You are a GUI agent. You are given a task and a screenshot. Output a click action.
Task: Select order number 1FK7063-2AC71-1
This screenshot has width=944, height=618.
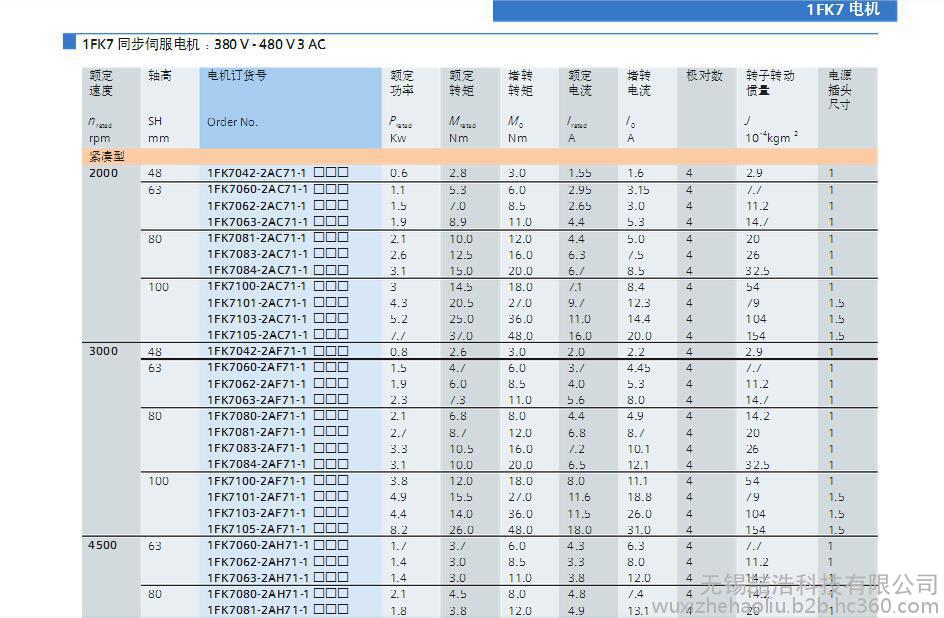[256, 222]
